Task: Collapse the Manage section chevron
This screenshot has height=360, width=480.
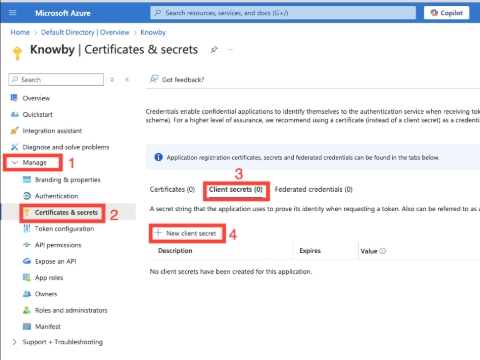Action: pos(14,162)
